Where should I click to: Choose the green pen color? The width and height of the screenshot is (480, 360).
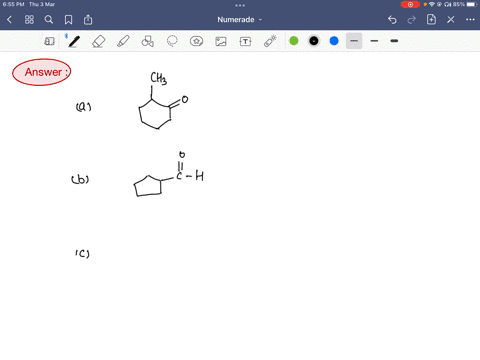294,41
